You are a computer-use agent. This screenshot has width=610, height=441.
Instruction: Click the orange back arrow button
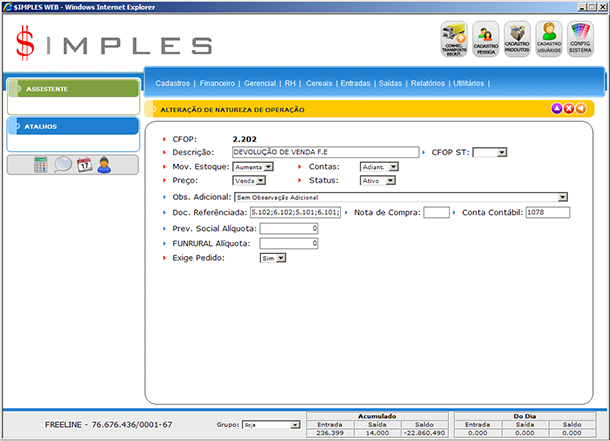pyautogui.click(x=581, y=109)
